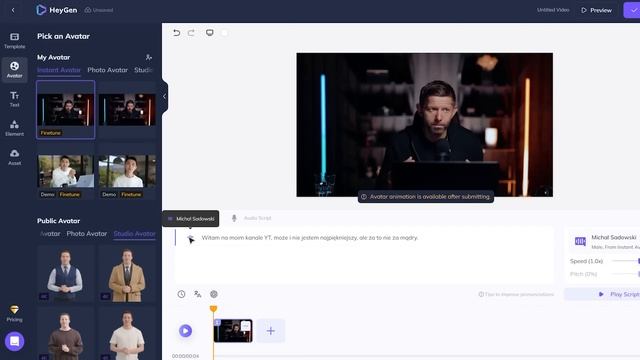Click the Michal Sadowski voice name
Image resolution: width=640 pixels, height=360 pixels.
pos(613,237)
